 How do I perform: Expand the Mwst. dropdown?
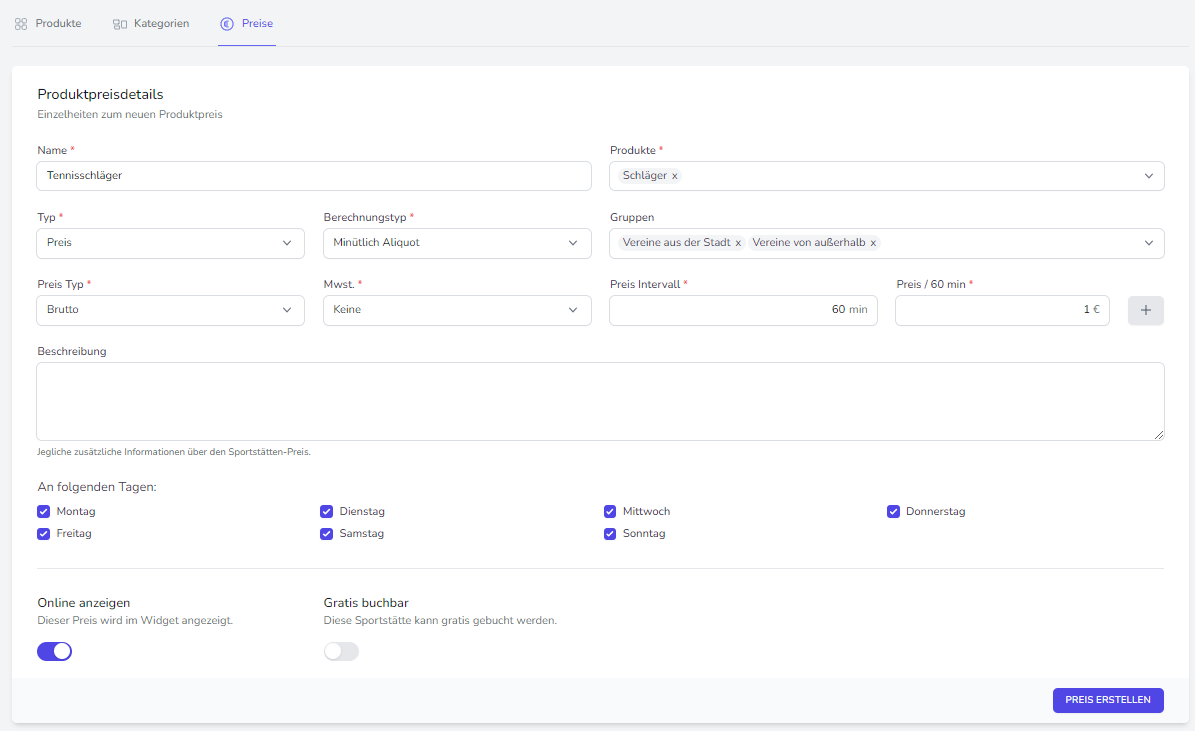[457, 310]
